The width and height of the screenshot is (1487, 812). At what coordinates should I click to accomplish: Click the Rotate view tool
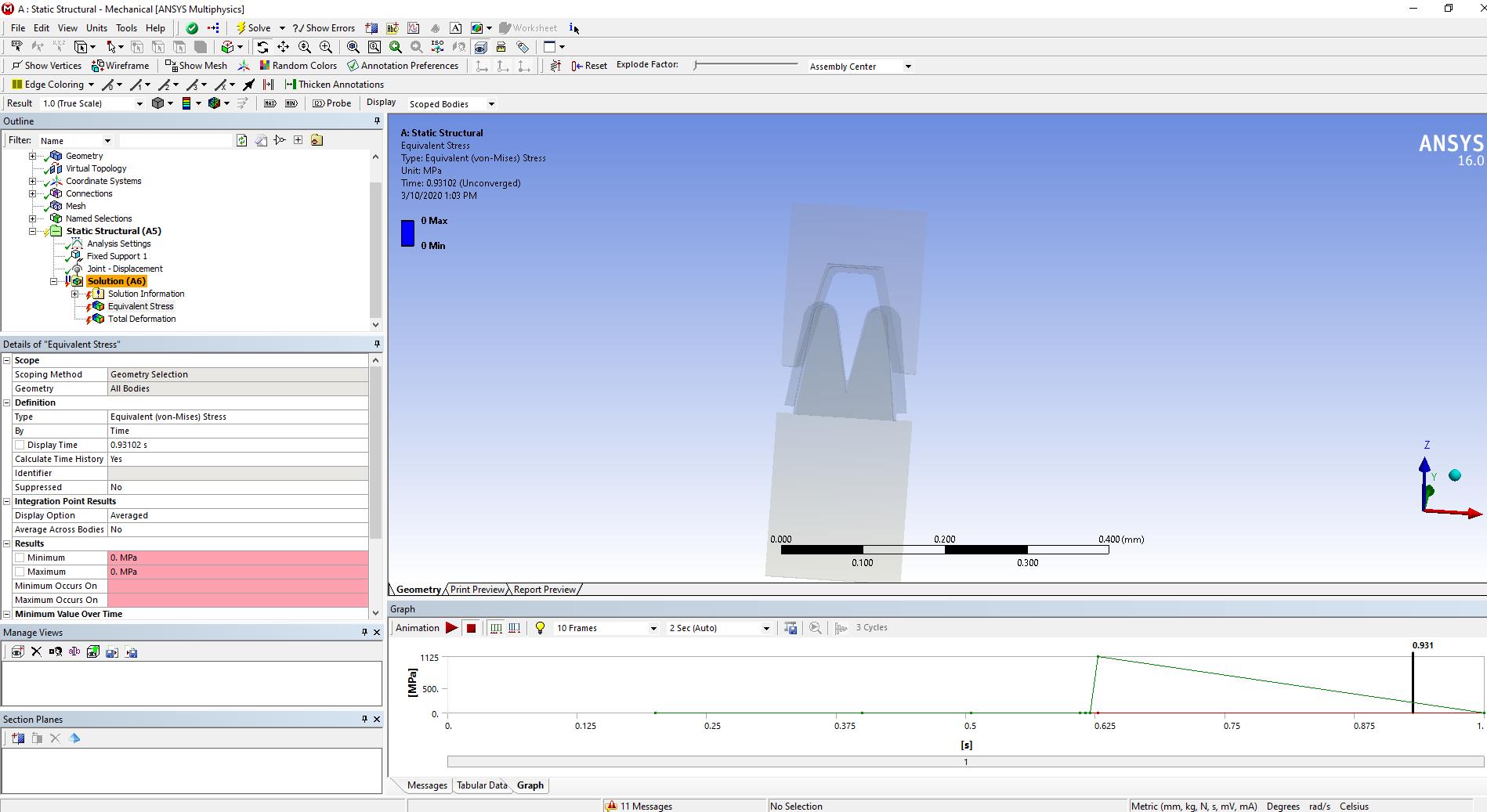[x=262, y=47]
